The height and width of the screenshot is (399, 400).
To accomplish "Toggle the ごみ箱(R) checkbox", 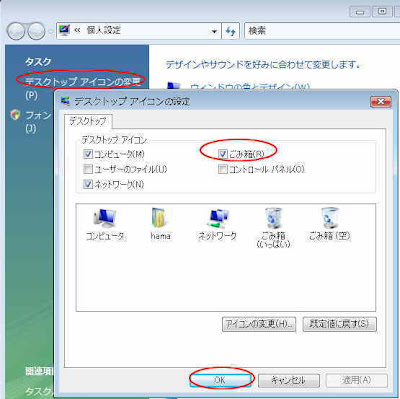I will (x=223, y=154).
